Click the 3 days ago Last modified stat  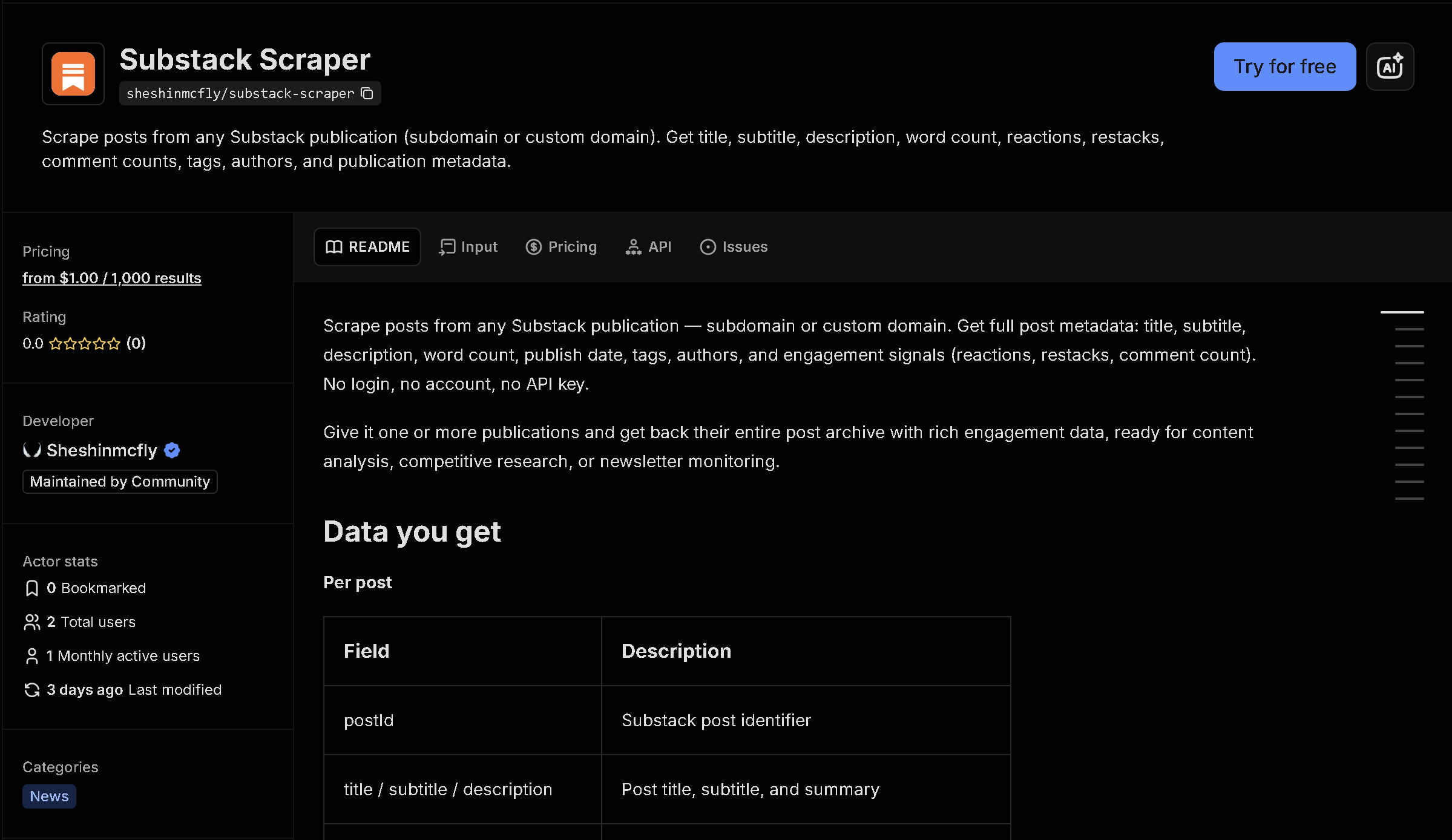[x=123, y=690]
